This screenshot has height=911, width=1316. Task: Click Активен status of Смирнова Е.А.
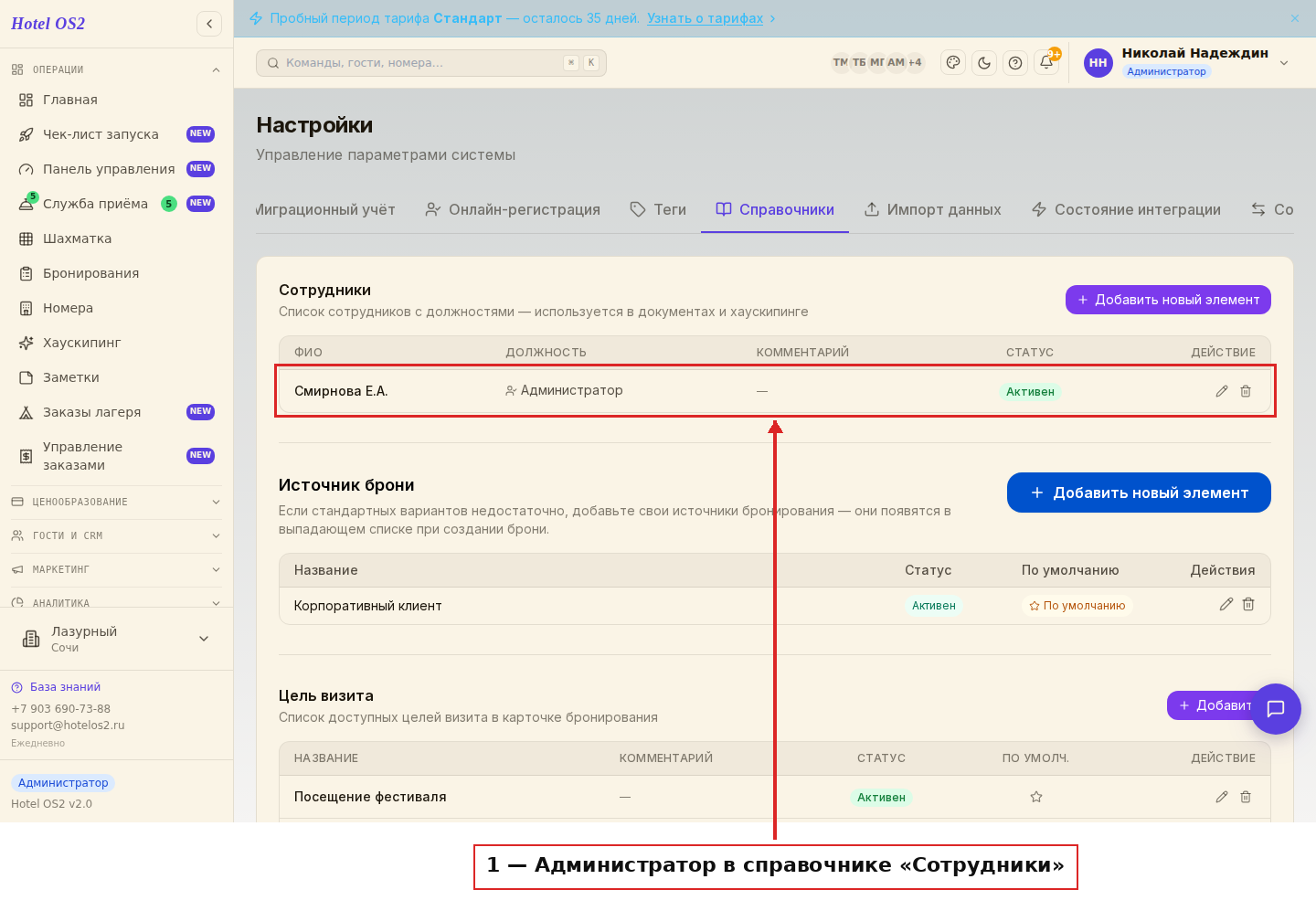pos(1030,392)
